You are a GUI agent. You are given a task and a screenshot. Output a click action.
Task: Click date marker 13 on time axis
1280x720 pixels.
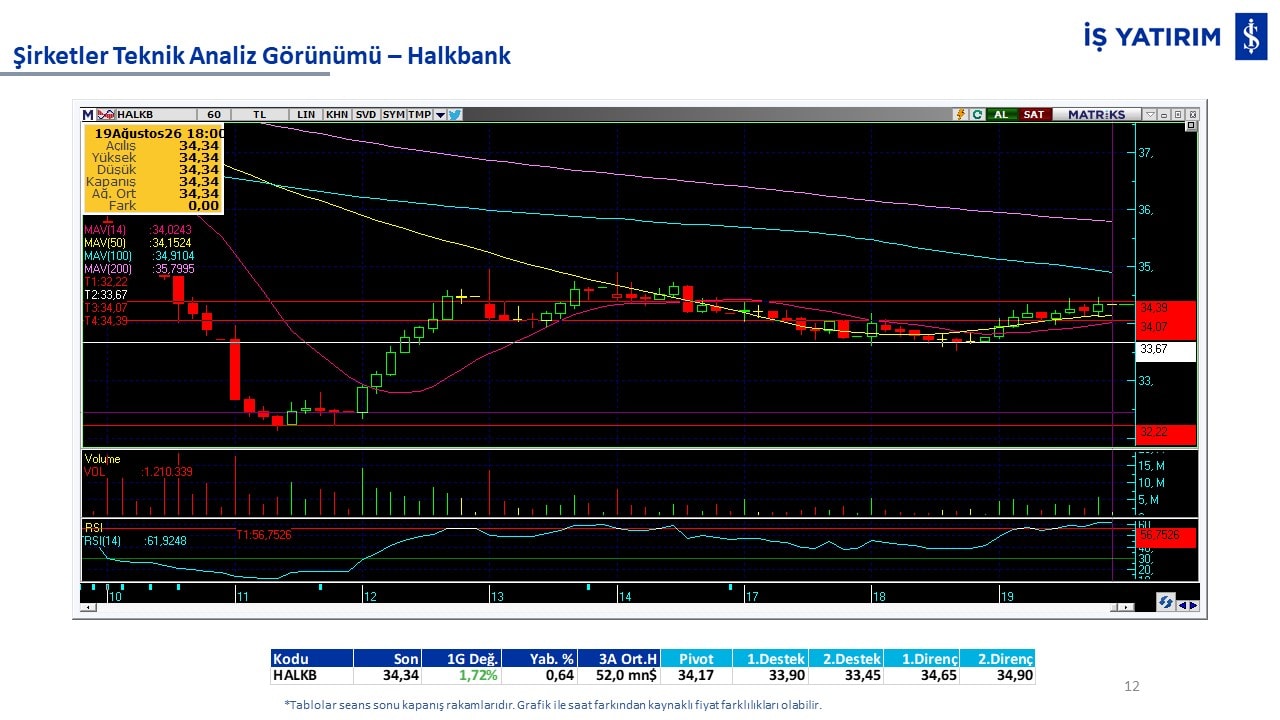pos(497,596)
